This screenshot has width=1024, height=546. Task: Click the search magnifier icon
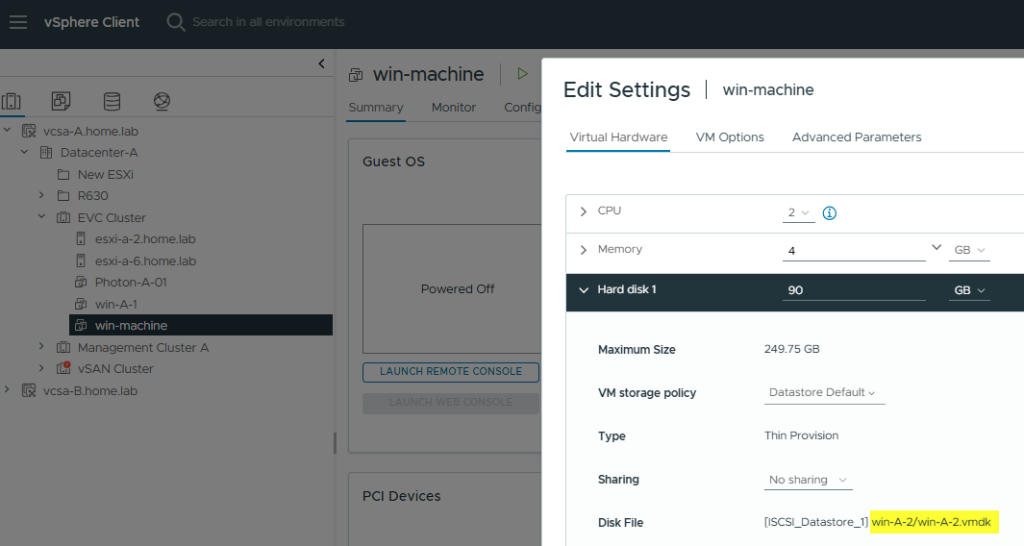click(175, 22)
